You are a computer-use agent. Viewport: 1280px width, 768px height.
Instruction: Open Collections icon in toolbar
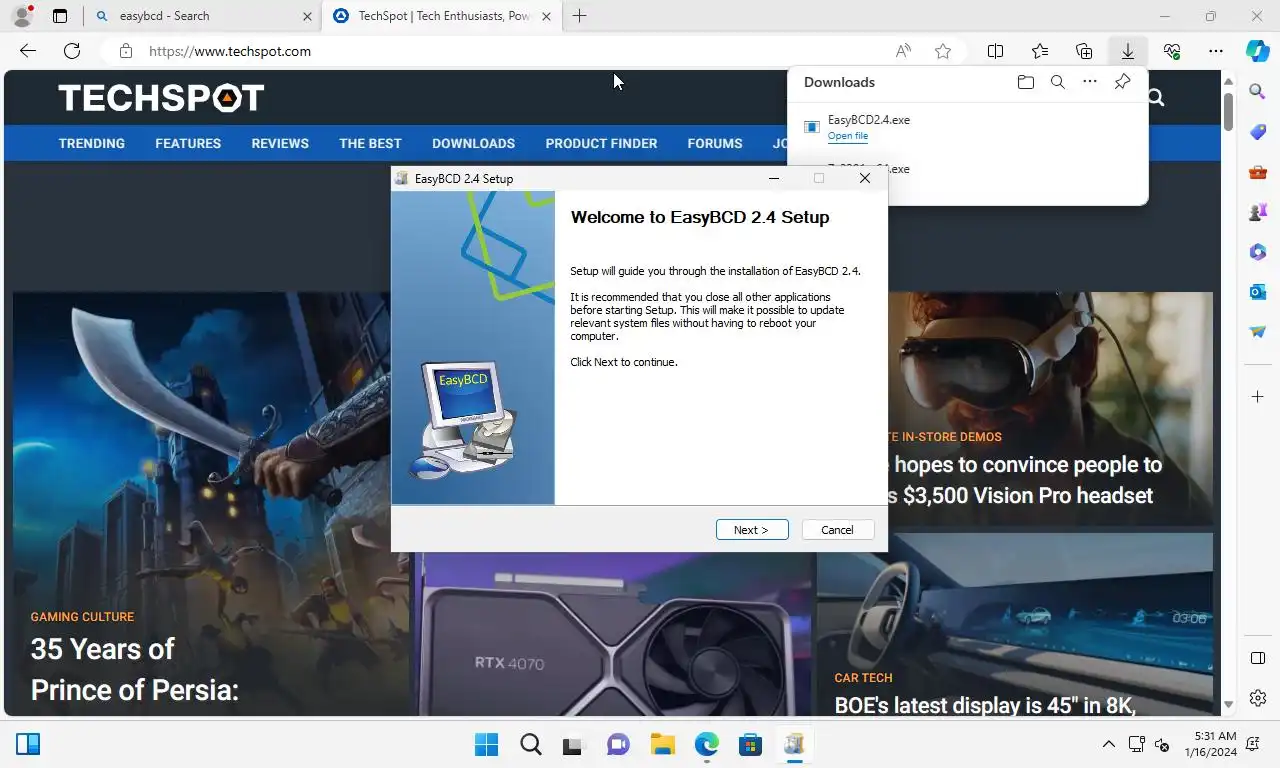click(1084, 51)
